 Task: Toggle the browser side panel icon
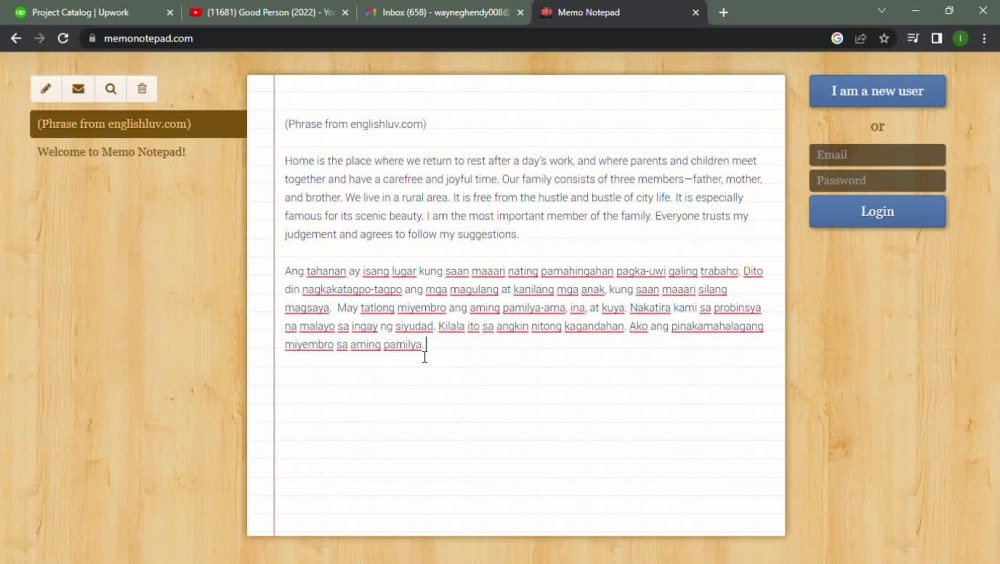[936, 38]
